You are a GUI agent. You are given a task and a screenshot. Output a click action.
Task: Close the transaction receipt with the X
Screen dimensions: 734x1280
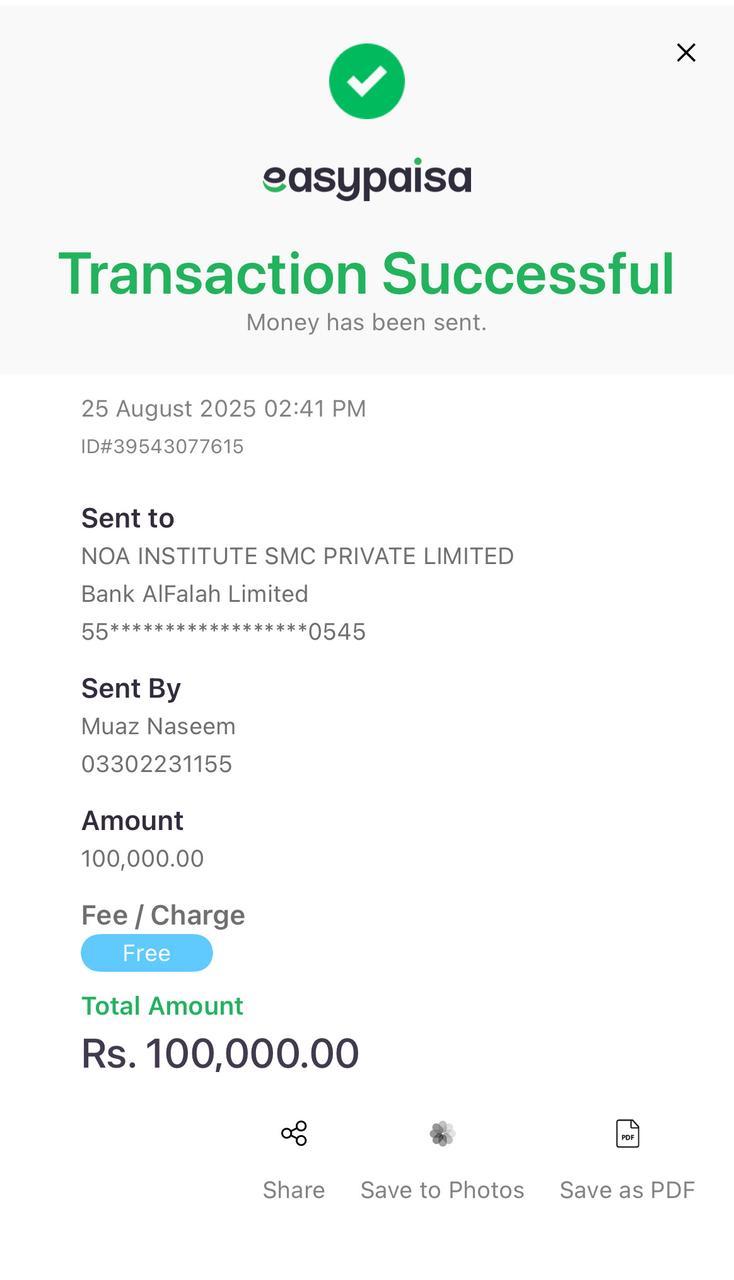686,53
